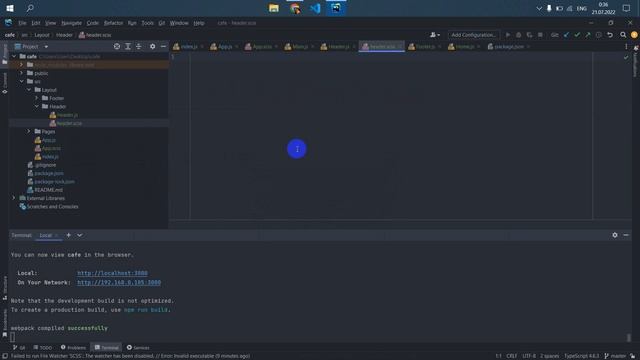Expand the Pages folder
The image size is (640, 360).
coord(29,131)
